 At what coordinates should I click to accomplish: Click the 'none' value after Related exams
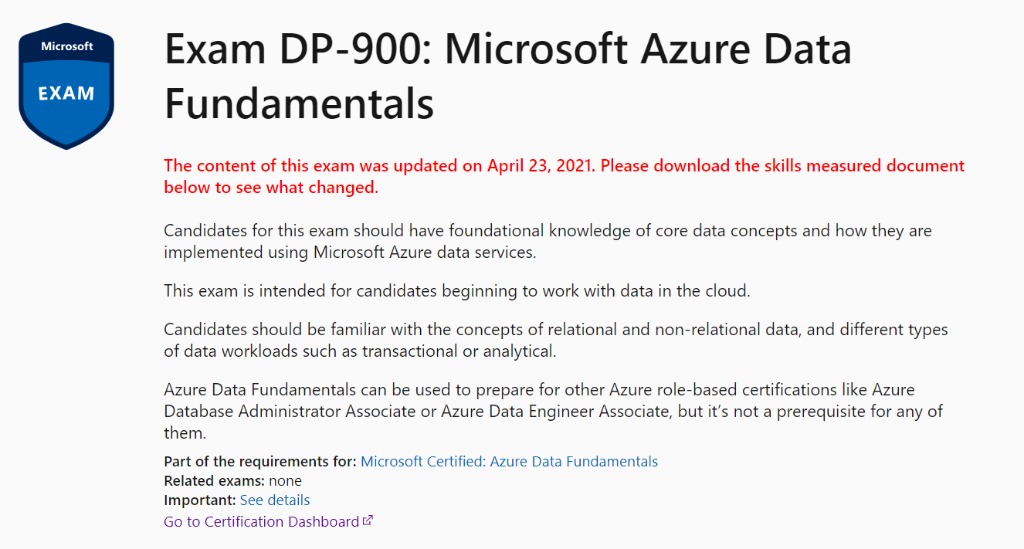[x=285, y=481]
